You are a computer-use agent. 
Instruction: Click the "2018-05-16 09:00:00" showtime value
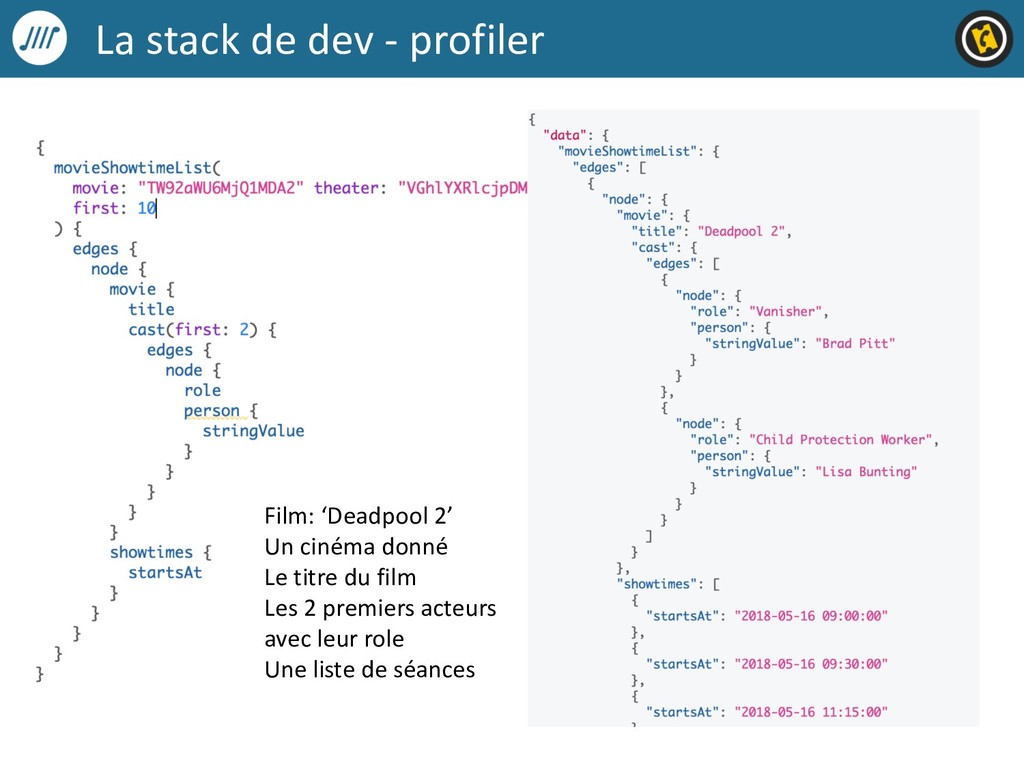coord(811,616)
